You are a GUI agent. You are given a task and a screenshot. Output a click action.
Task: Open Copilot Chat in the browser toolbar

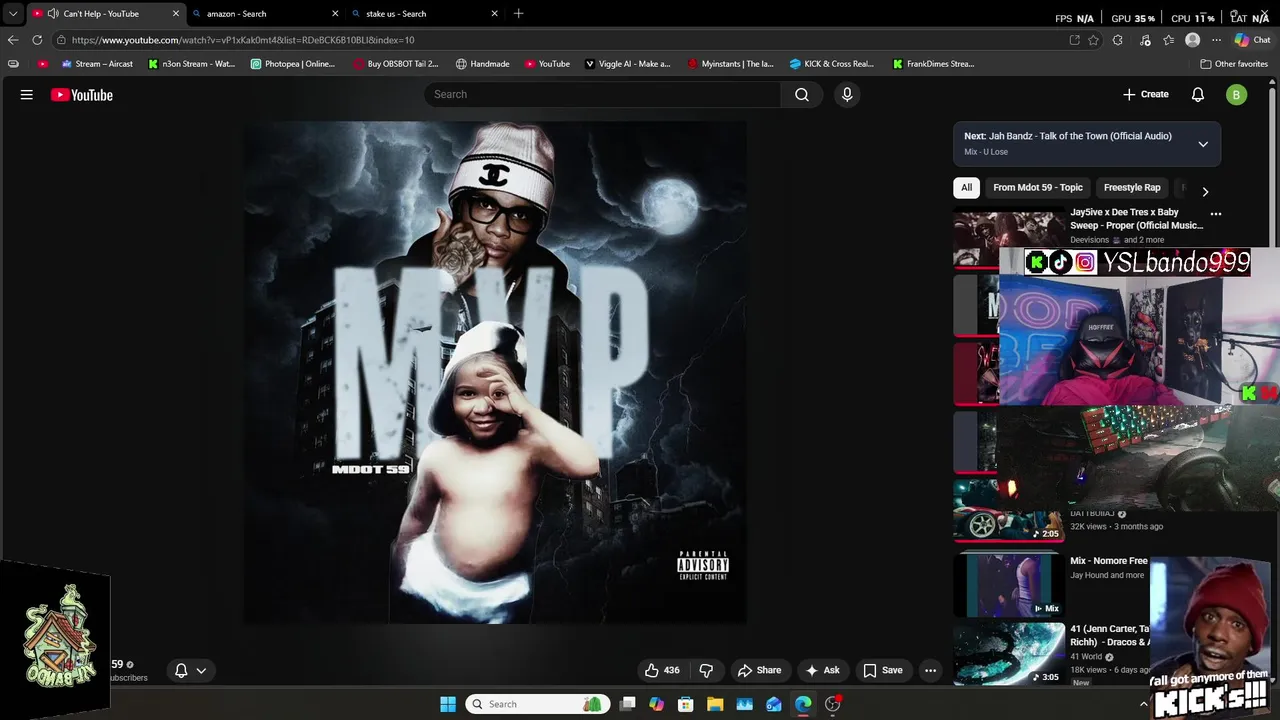tap(1252, 40)
